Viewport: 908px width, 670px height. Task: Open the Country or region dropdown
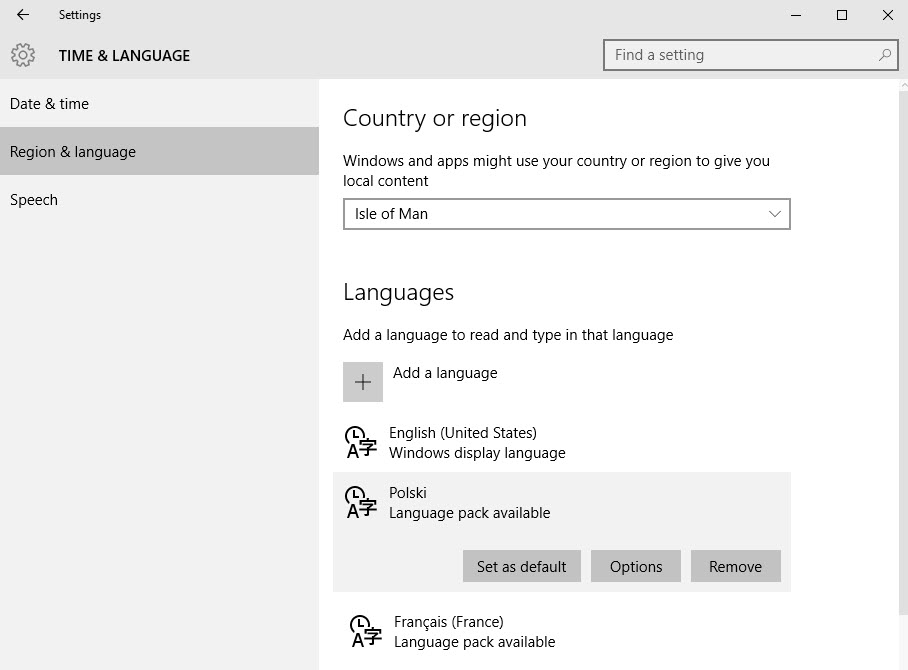coord(566,214)
